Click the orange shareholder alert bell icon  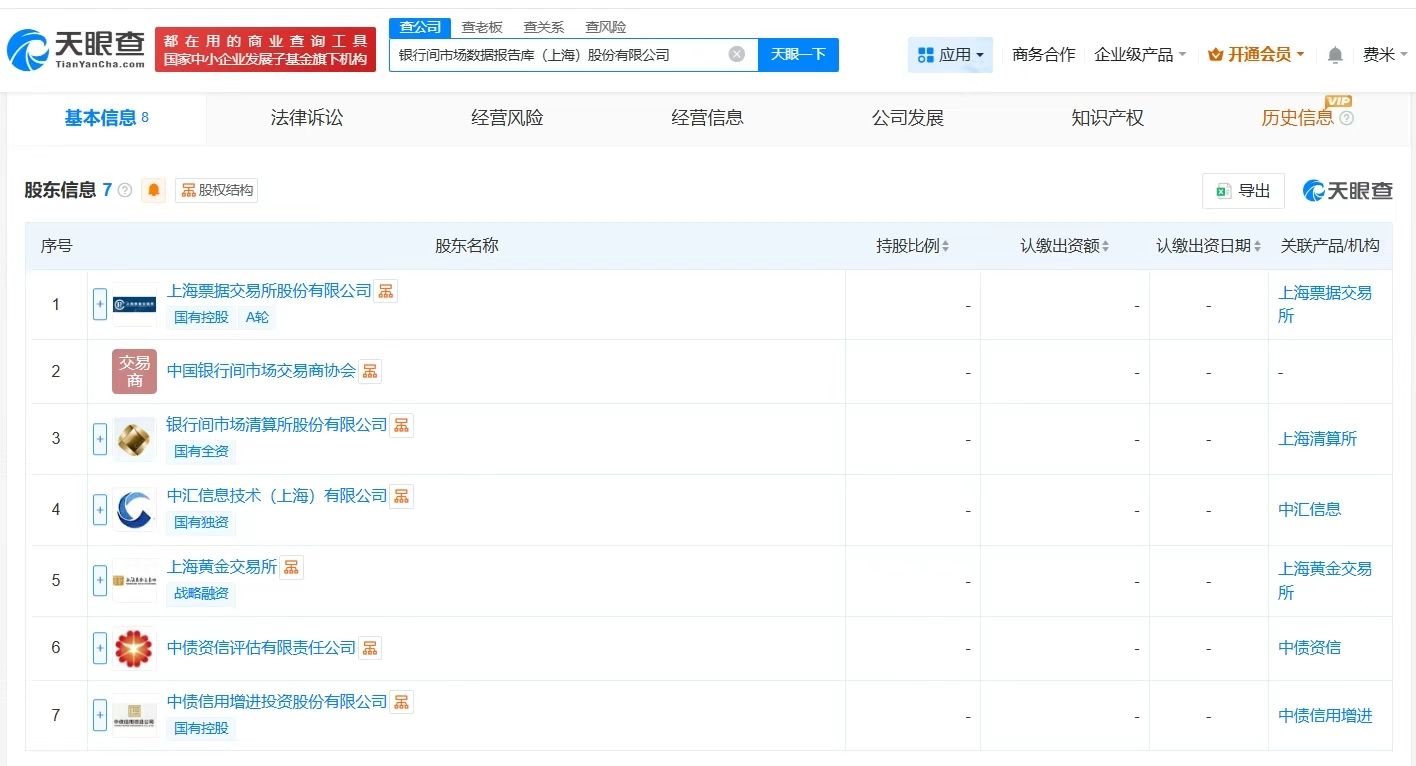point(153,190)
